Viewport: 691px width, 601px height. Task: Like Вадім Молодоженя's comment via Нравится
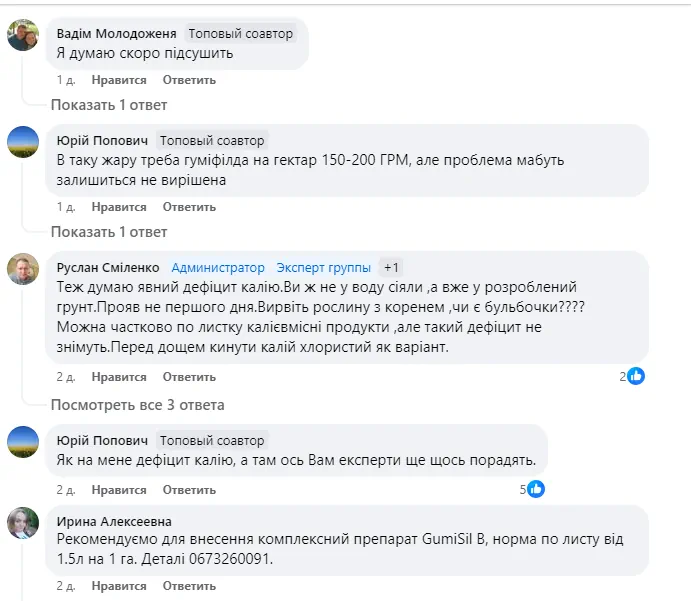click(x=119, y=80)
